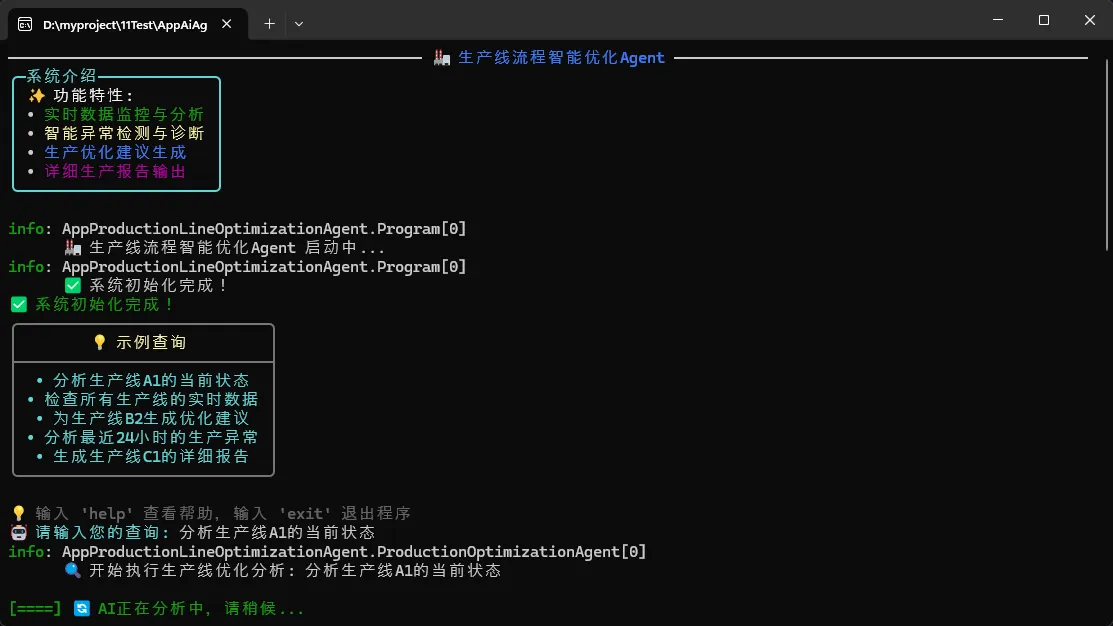1113x626 pixels.
Task: Click the refresh icon beside AI正在分析中
Action: [82, 608]
